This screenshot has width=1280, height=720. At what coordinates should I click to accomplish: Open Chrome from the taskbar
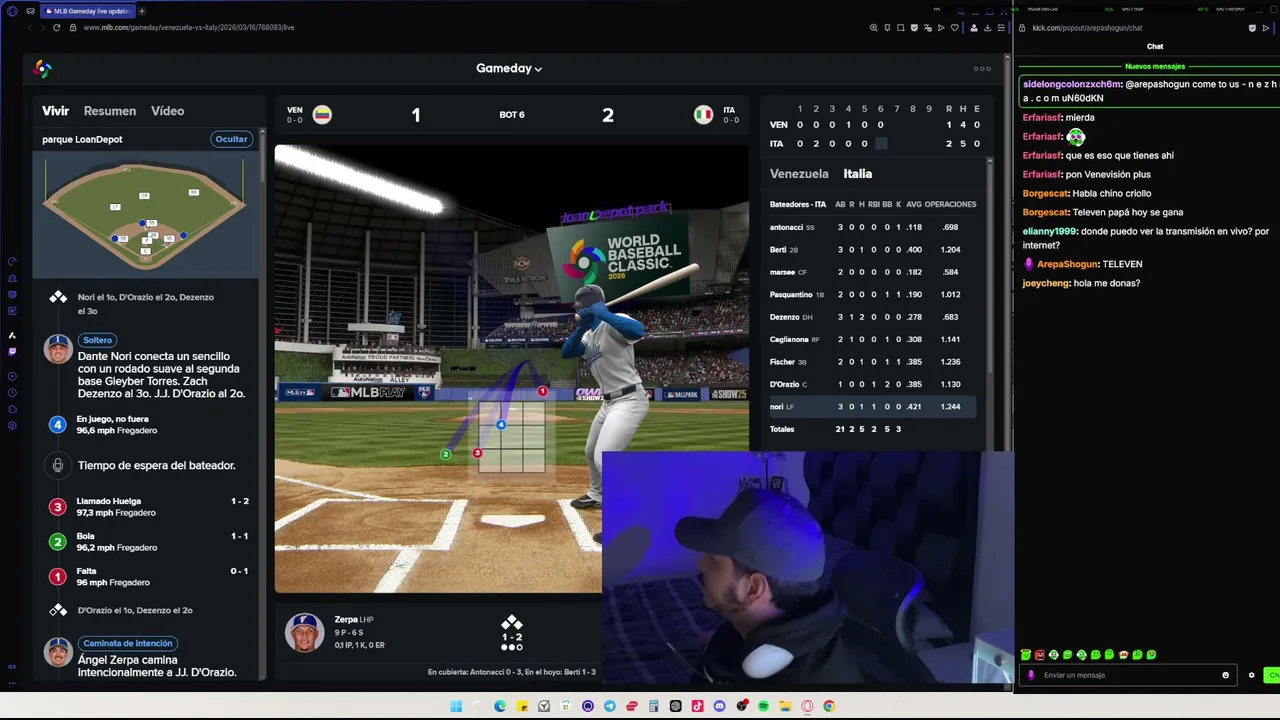point(829,706)
